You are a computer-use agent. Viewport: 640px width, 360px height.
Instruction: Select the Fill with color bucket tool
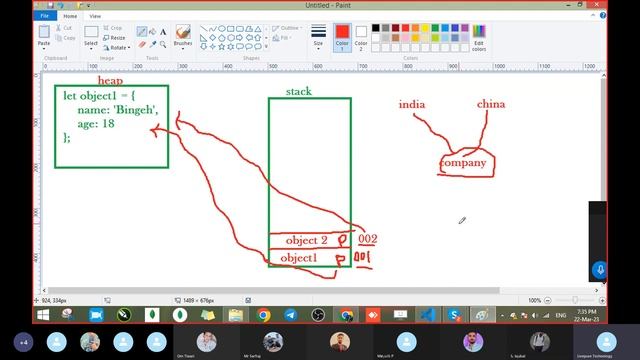point(152,31)
